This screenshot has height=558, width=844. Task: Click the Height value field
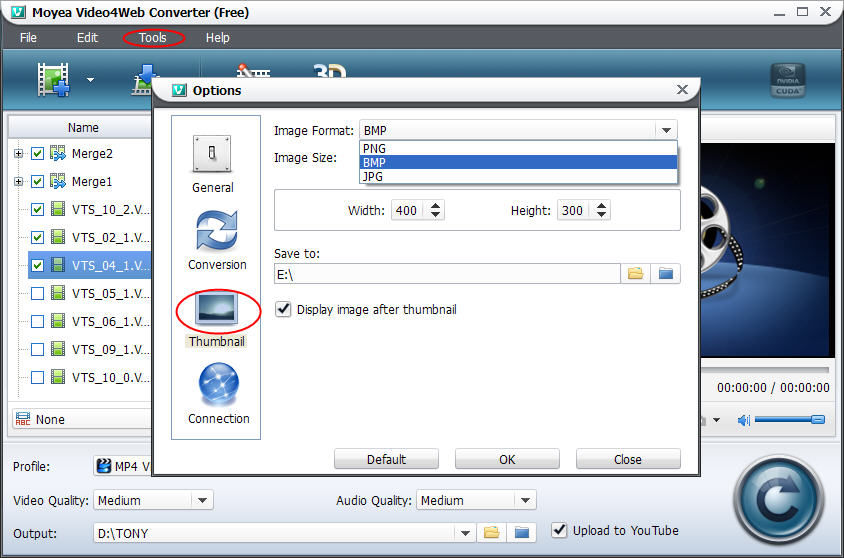coord(574,210)
